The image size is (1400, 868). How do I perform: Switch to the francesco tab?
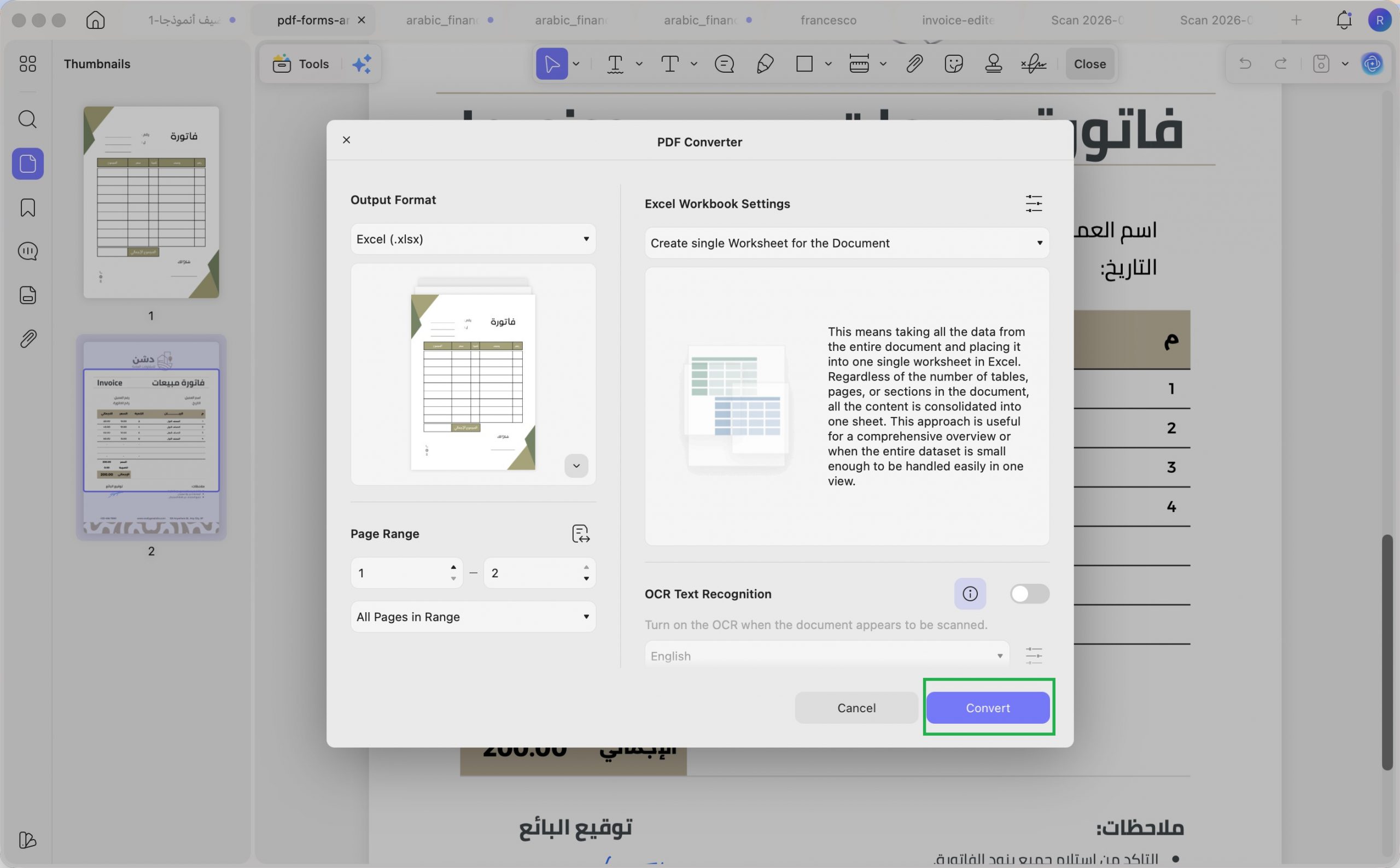coord(828,20)
